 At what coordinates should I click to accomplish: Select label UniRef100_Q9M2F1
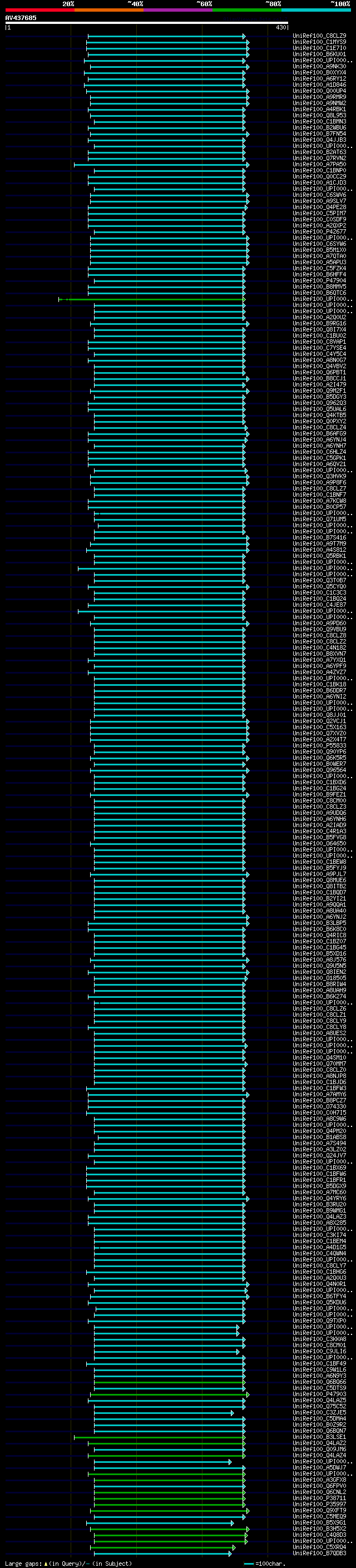(319, 391)
